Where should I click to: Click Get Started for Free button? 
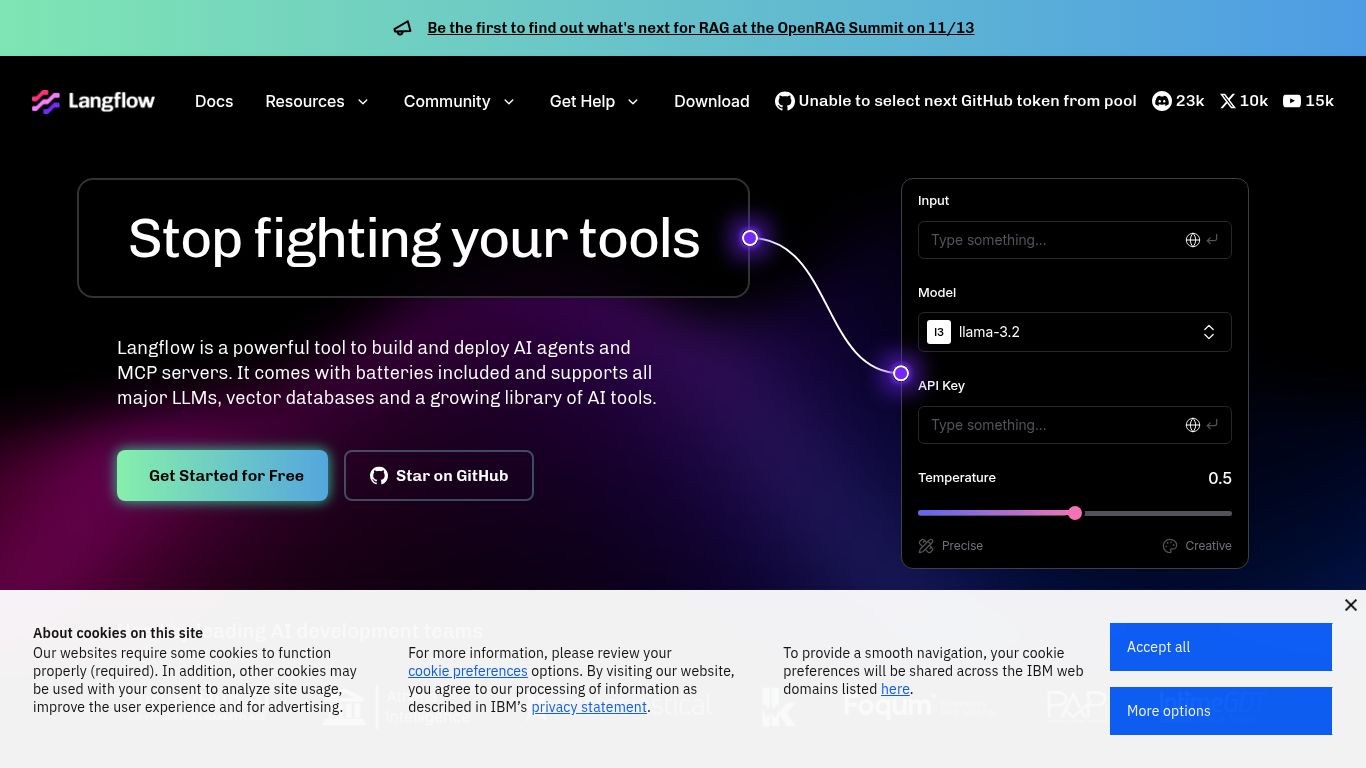(x=222, y=476)
